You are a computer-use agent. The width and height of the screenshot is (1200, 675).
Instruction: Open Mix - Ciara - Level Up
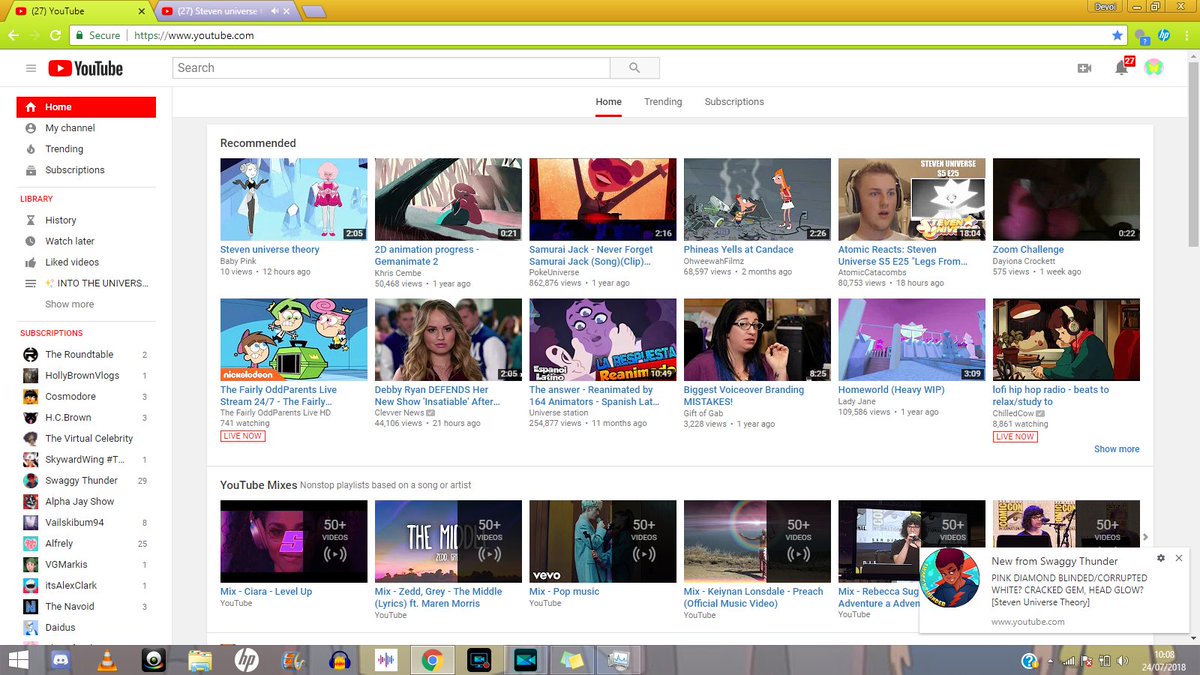266,592
